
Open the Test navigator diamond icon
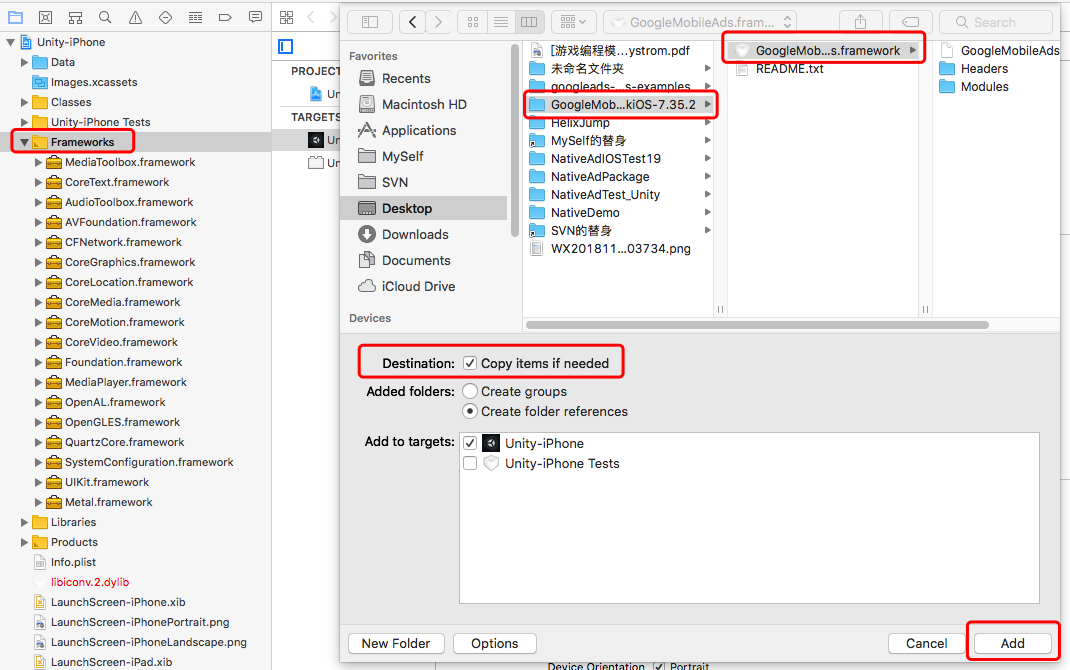165,18
